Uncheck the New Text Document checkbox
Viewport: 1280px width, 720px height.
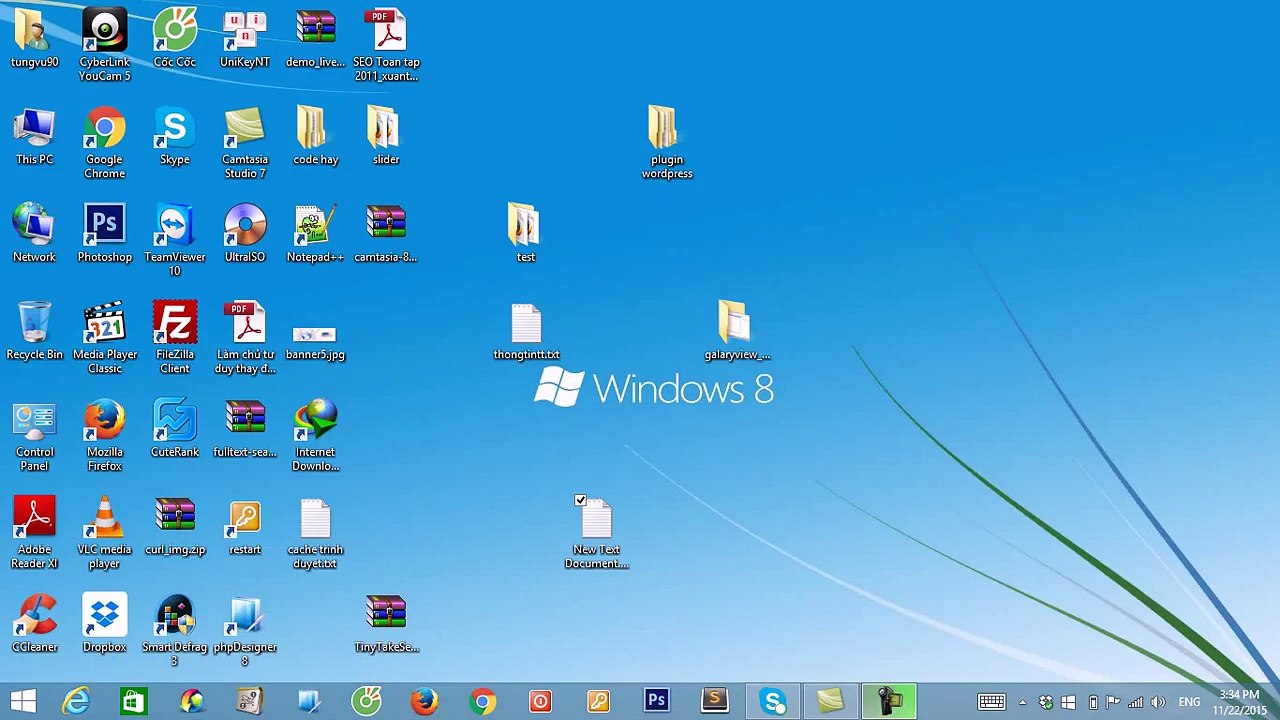coord(580,500)
